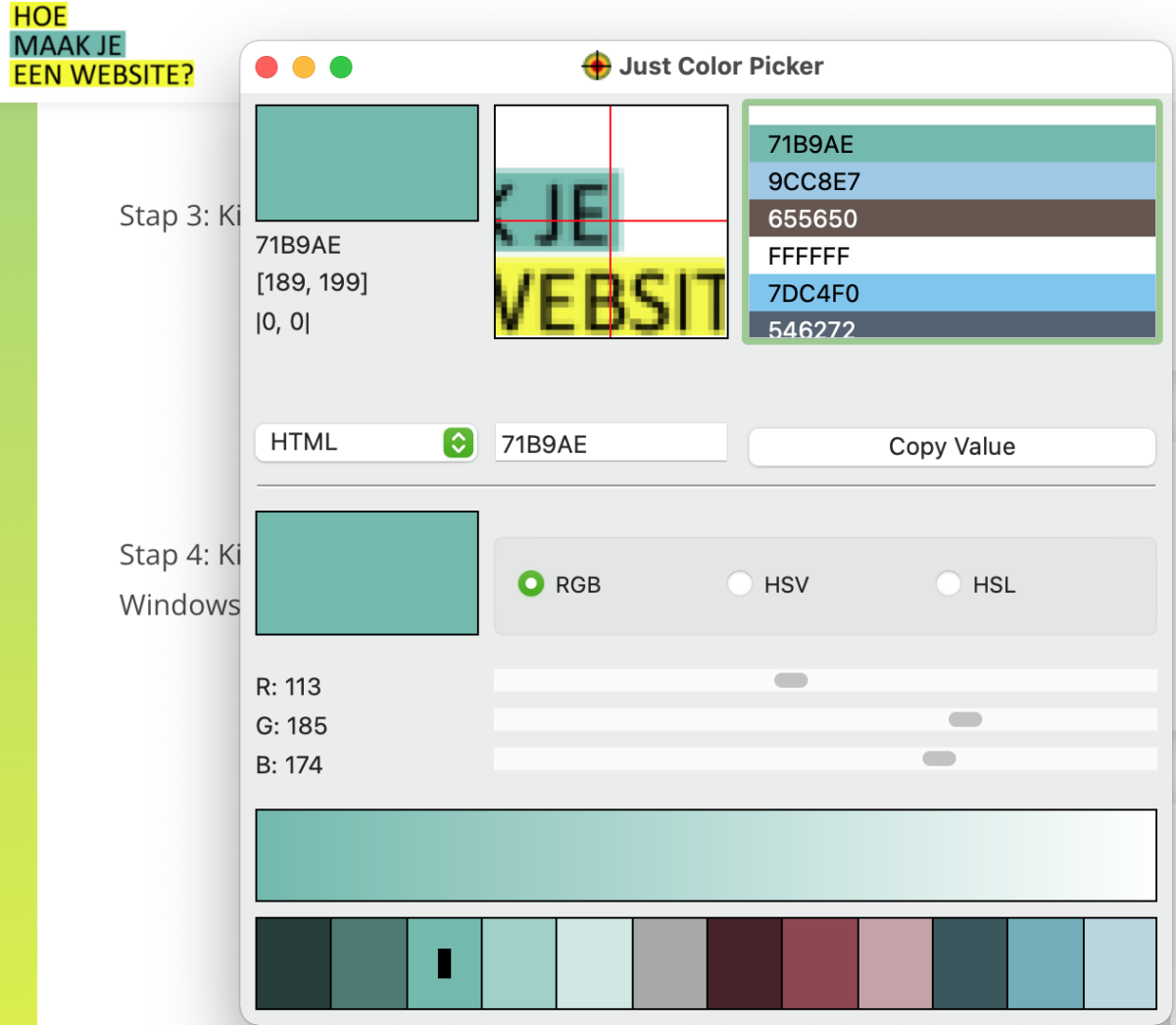The height and width of the screenshot is (1025, 1176).
Task: Click the yellow macOS minimize window button
Action: [x=304, y=68]
